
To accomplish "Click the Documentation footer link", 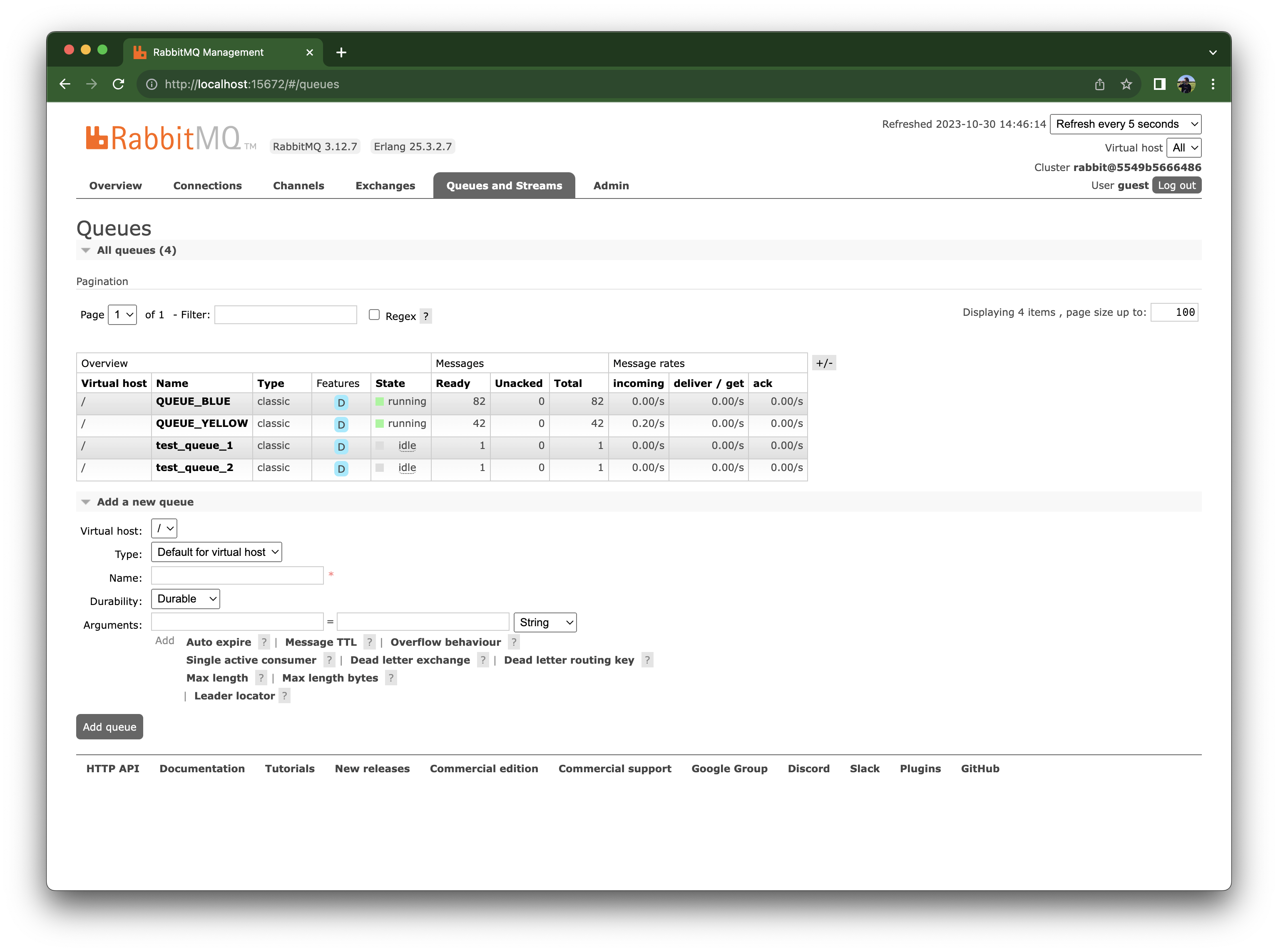I will pos(202,769).
